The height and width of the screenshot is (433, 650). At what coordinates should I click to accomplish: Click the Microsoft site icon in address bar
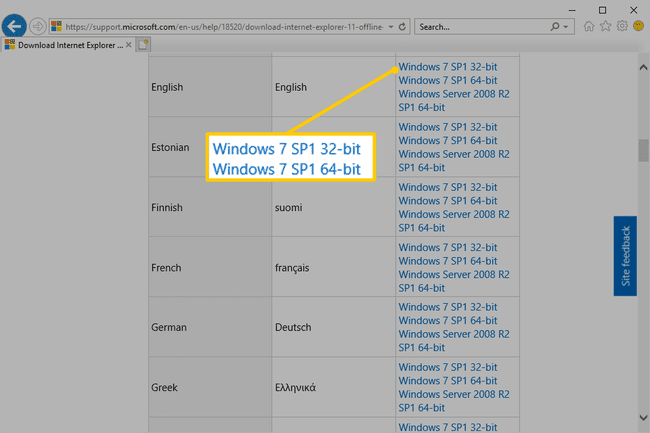point(56,27)
